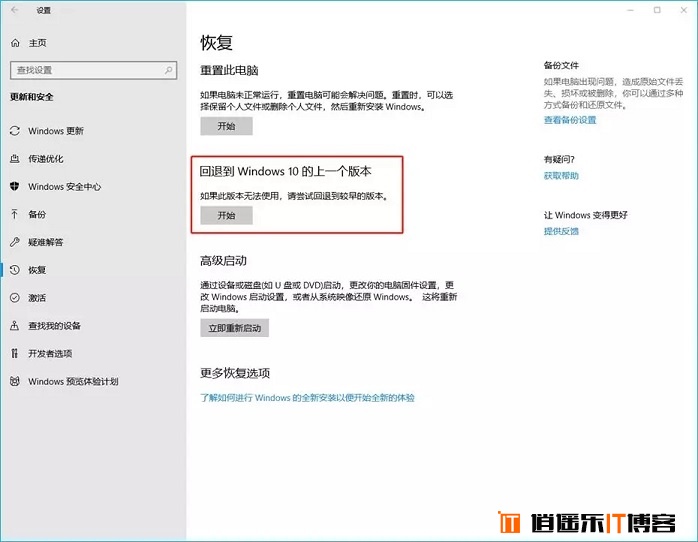Screen dimensions: 698x542
Task: Select Windows 安全中心 in sidebar
Action: pyautogui.click(x=65, y=186)
